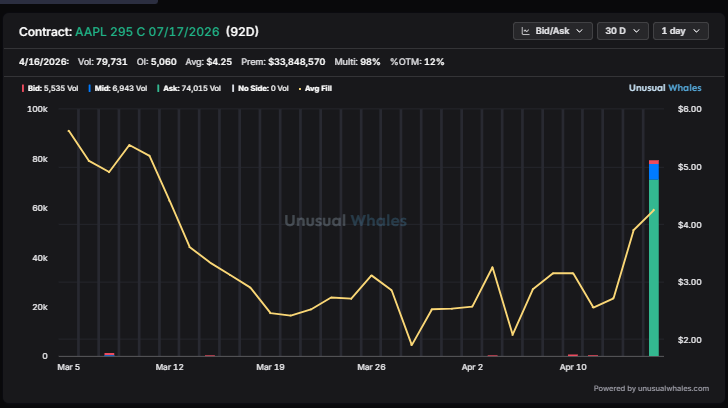Open the 1 day interval dropdown
Image resolution: width=728 pixels, height=408 pixels.
tap(681, 31)
